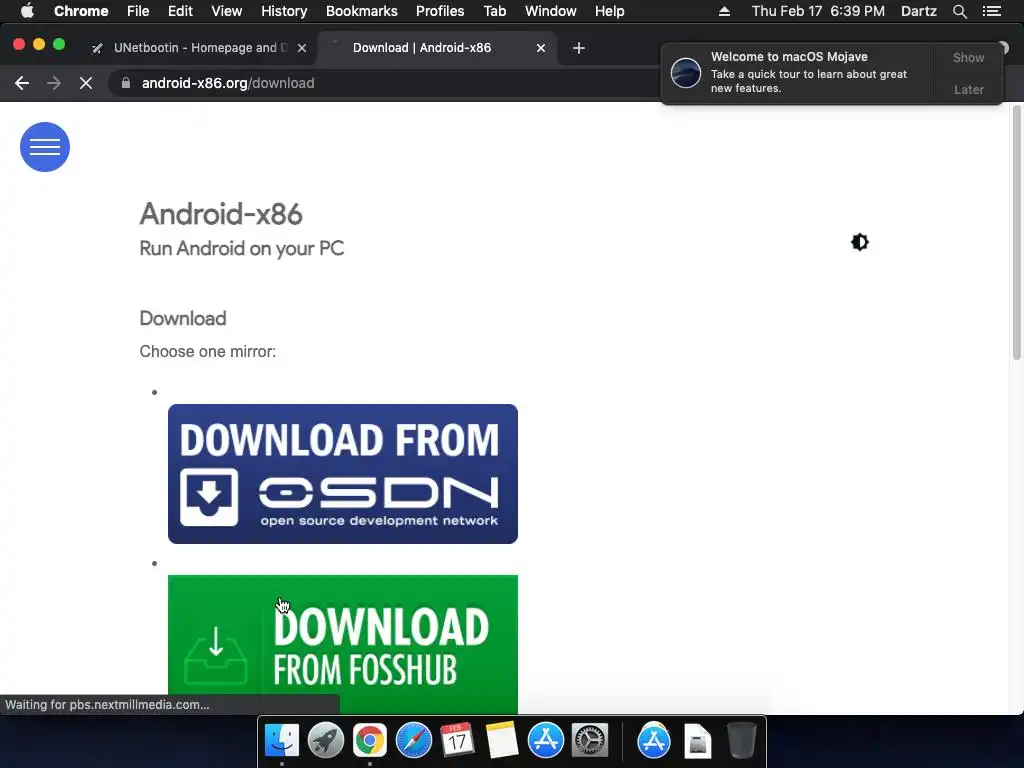Click the green fullscreen window button
The width and height of the screenshot is (1024, 768).
tap(59, 44)
